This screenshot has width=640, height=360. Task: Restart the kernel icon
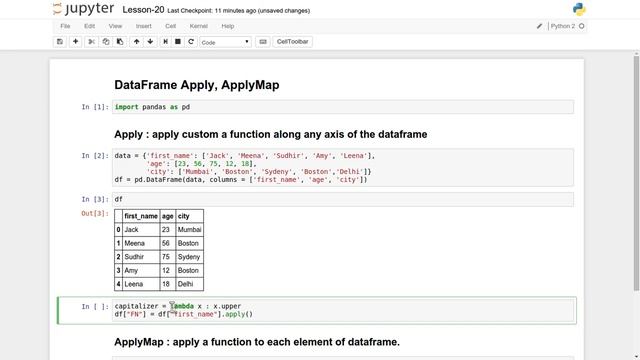191,42
